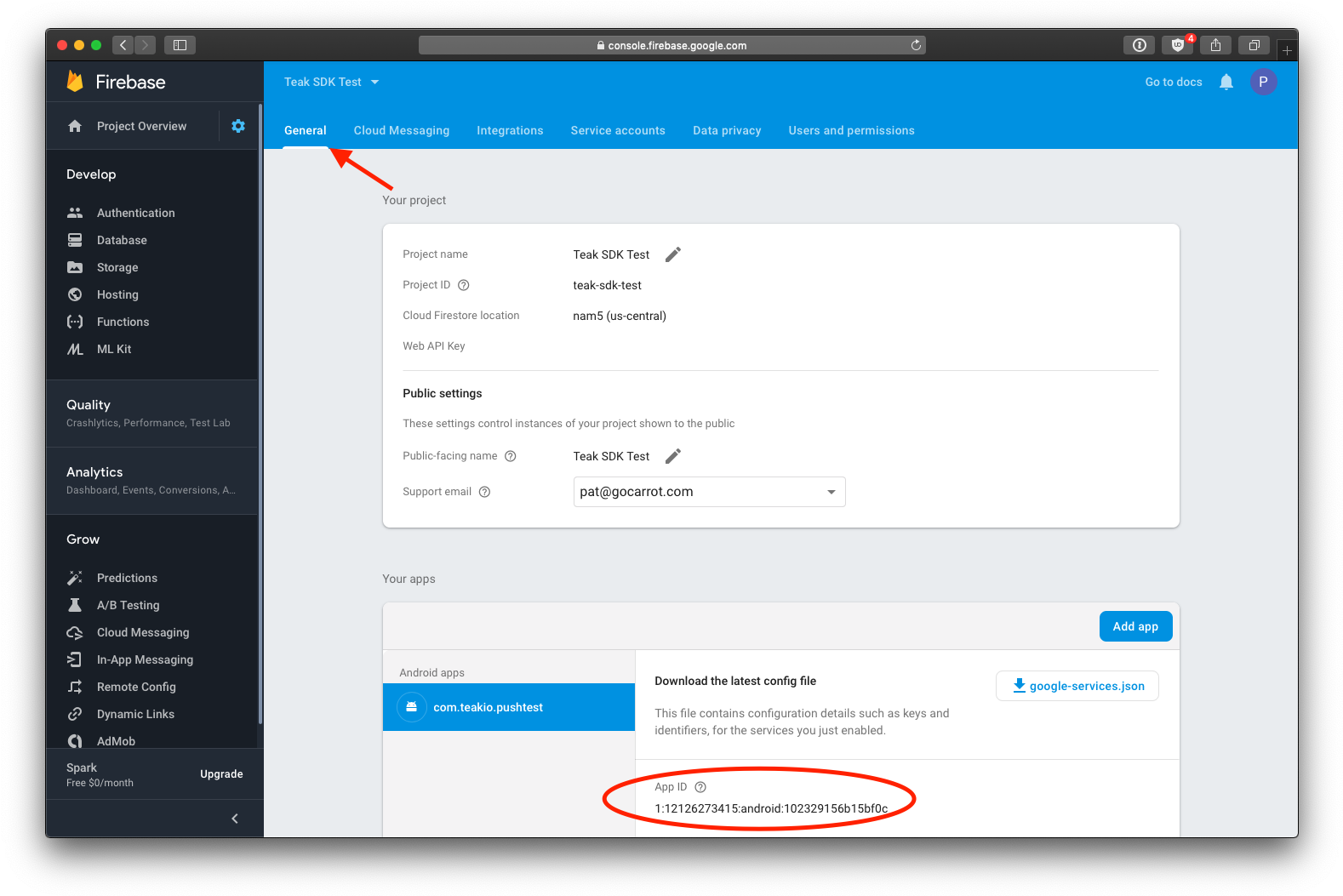Download google-services.json config file
The image size is (1343, 896).
[1077, 686]
